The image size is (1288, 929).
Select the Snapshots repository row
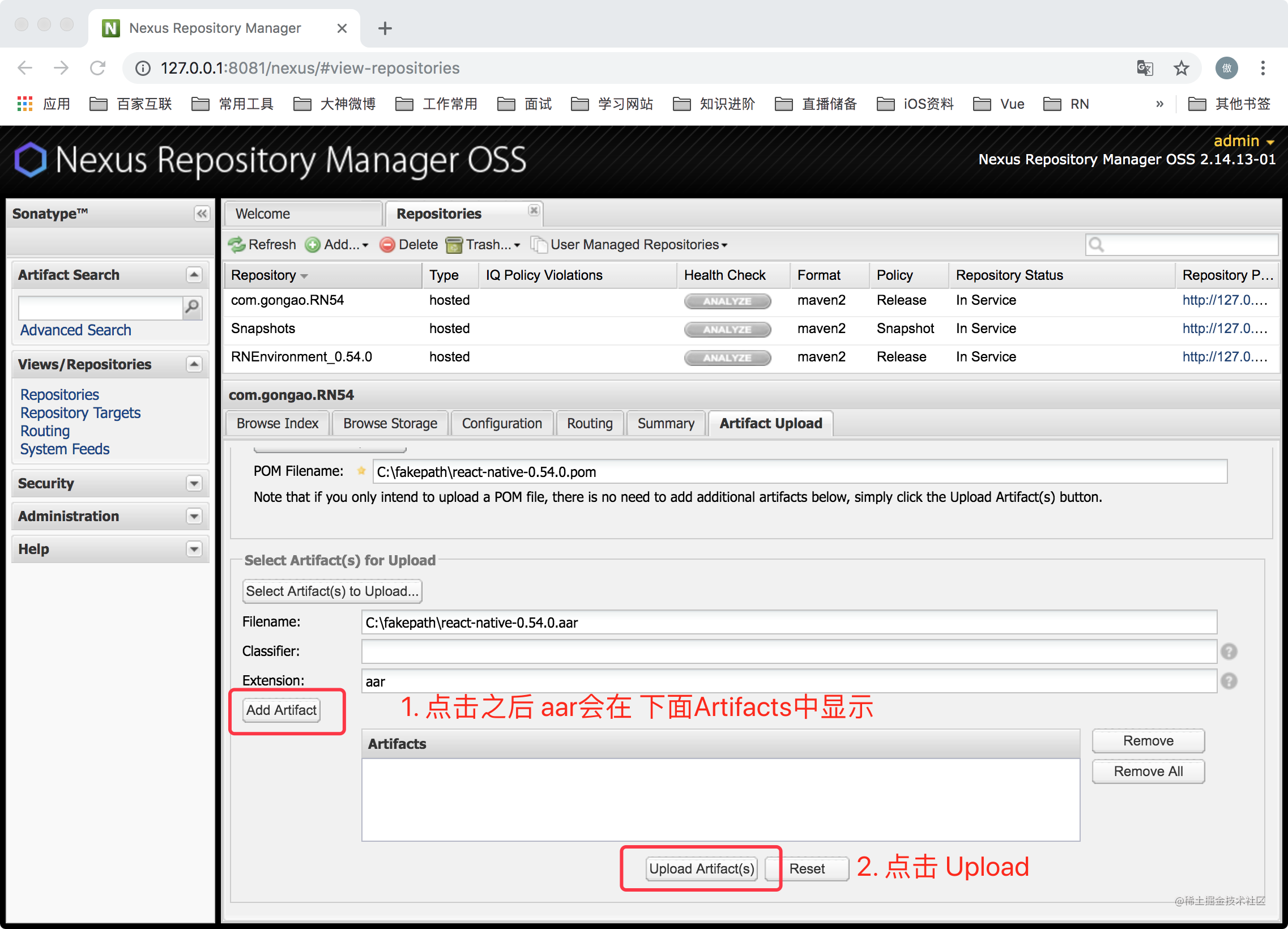(x=750, y=329)
